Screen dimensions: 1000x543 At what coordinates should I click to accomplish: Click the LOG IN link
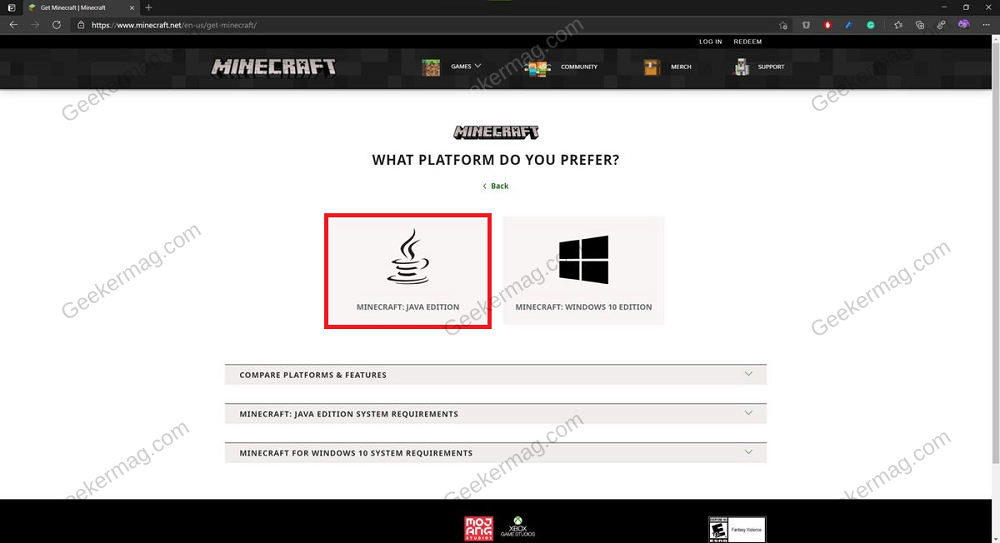tap(710, 41)
